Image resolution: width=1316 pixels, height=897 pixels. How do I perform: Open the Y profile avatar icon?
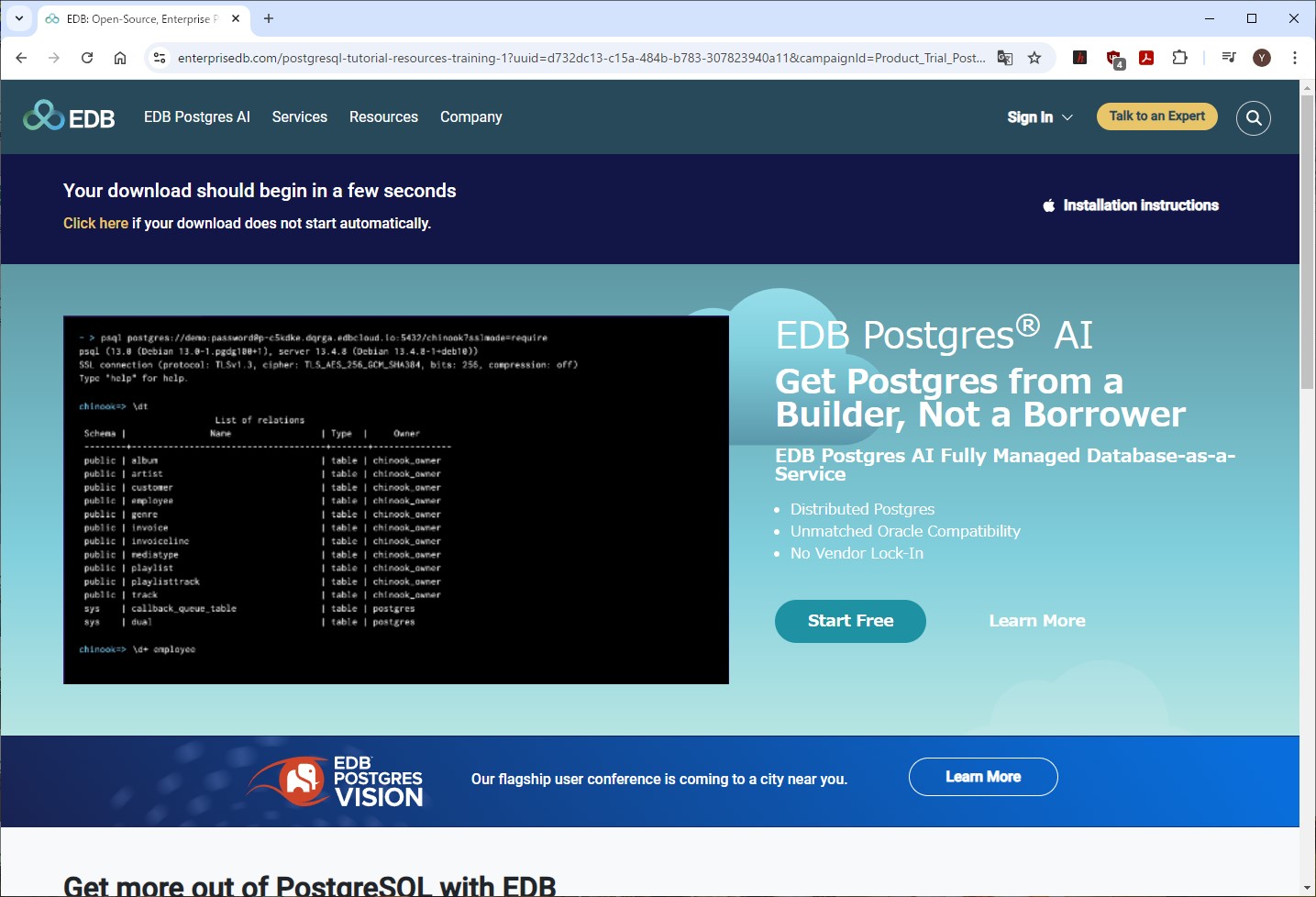click(1262, 57)
